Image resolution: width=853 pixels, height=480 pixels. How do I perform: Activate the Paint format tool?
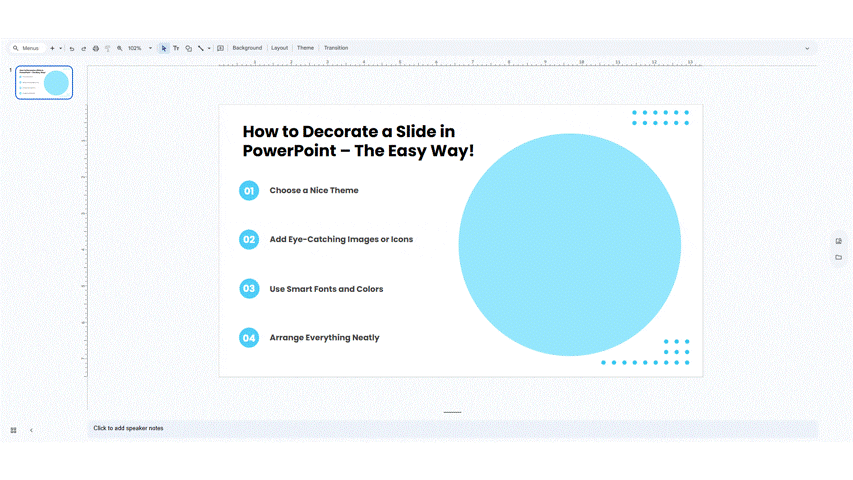pyautogui.click(x=108, y=48)
